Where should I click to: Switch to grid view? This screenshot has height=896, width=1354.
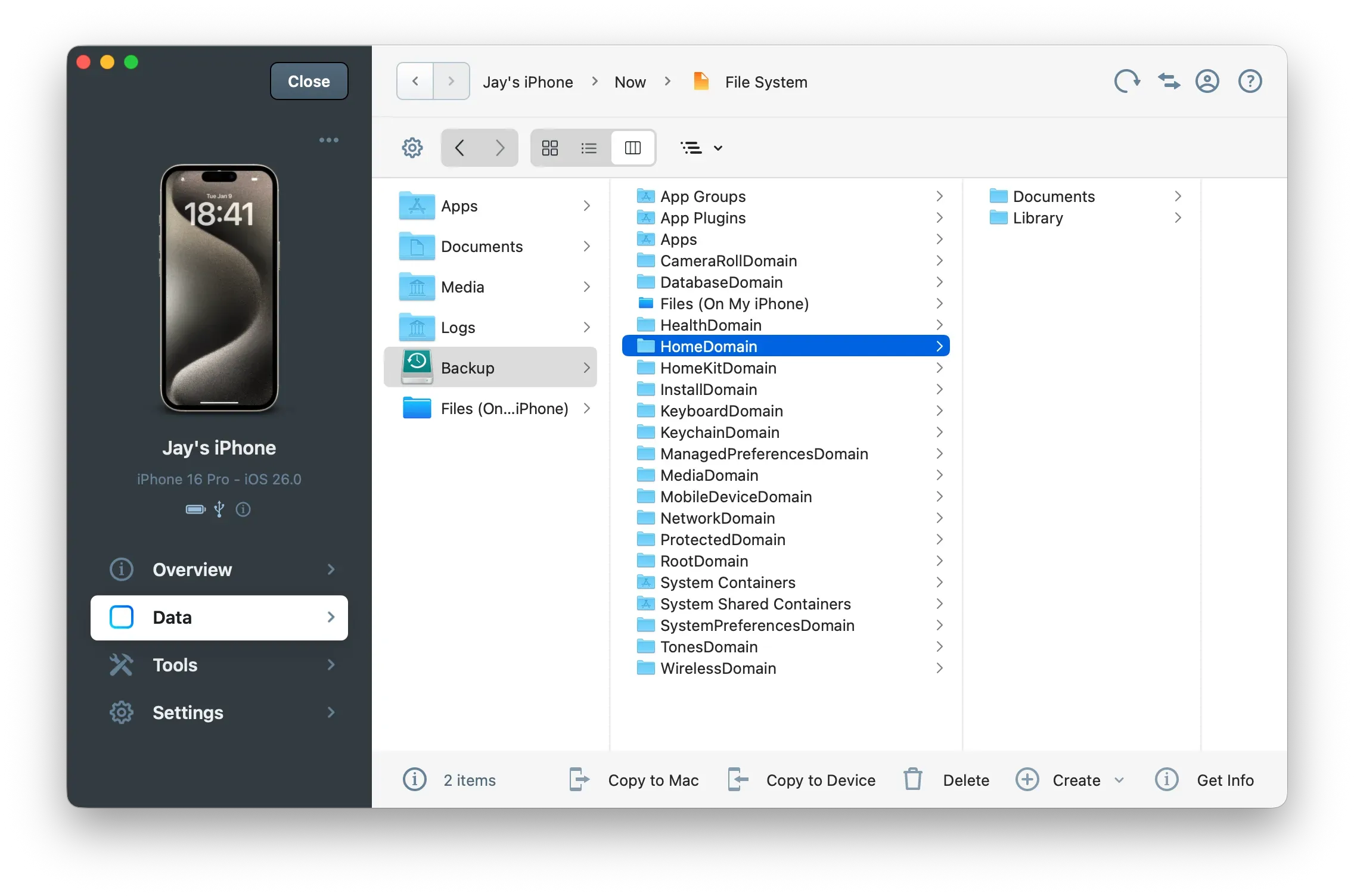[549, 147]
